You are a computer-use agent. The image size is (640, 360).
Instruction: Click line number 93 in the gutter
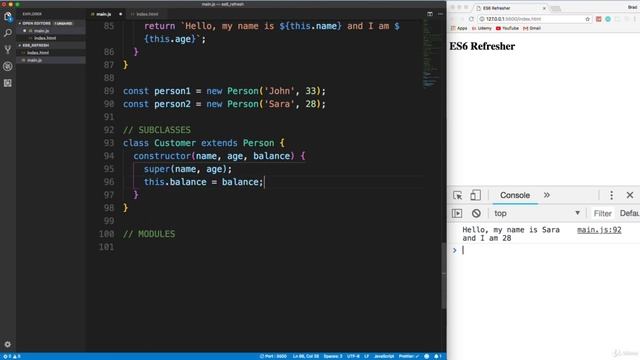click(109, 143)
